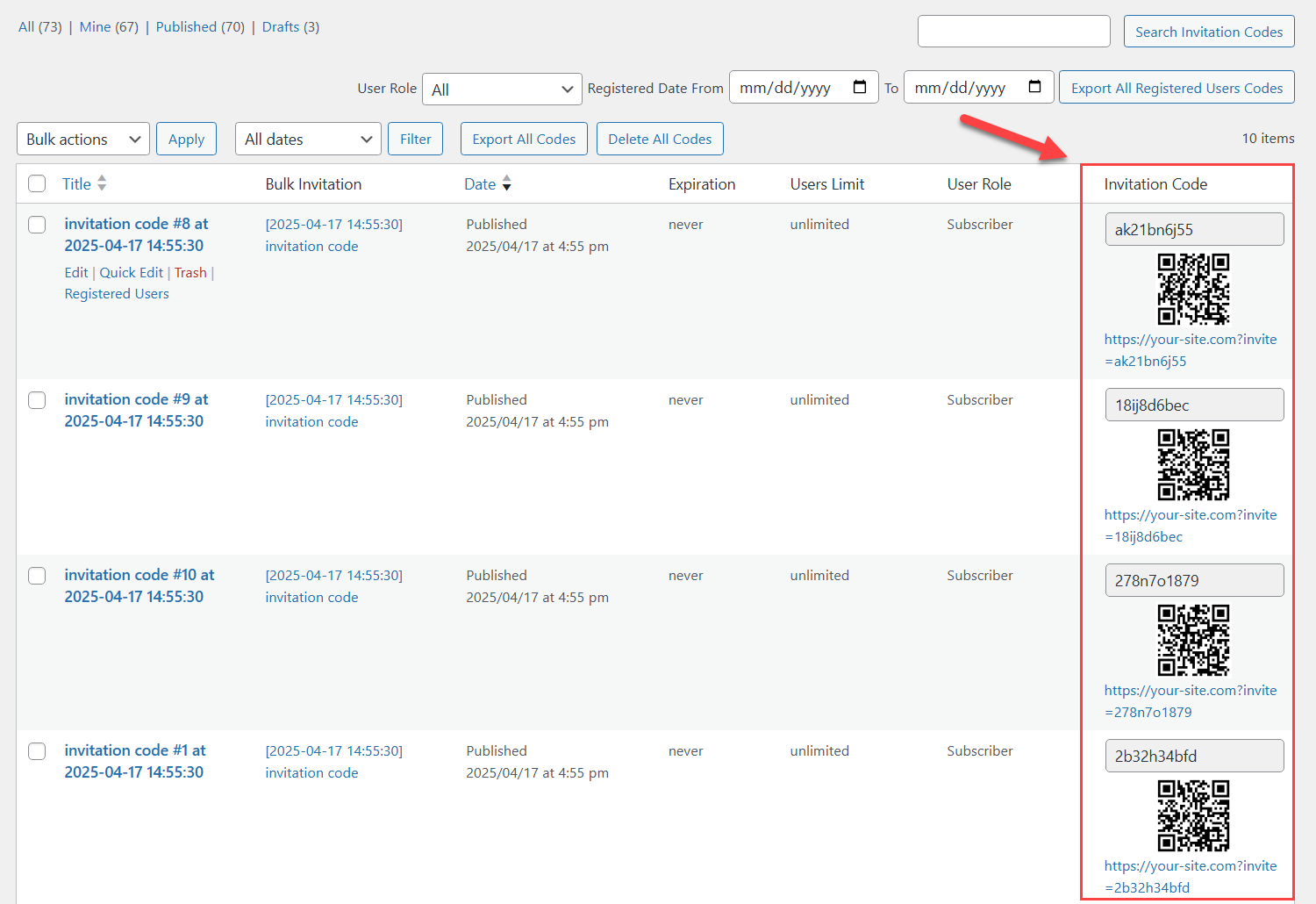Open calendar picker in the To date field
This screenshot has height=904, width=1316.
click(x=1034, y=87)
